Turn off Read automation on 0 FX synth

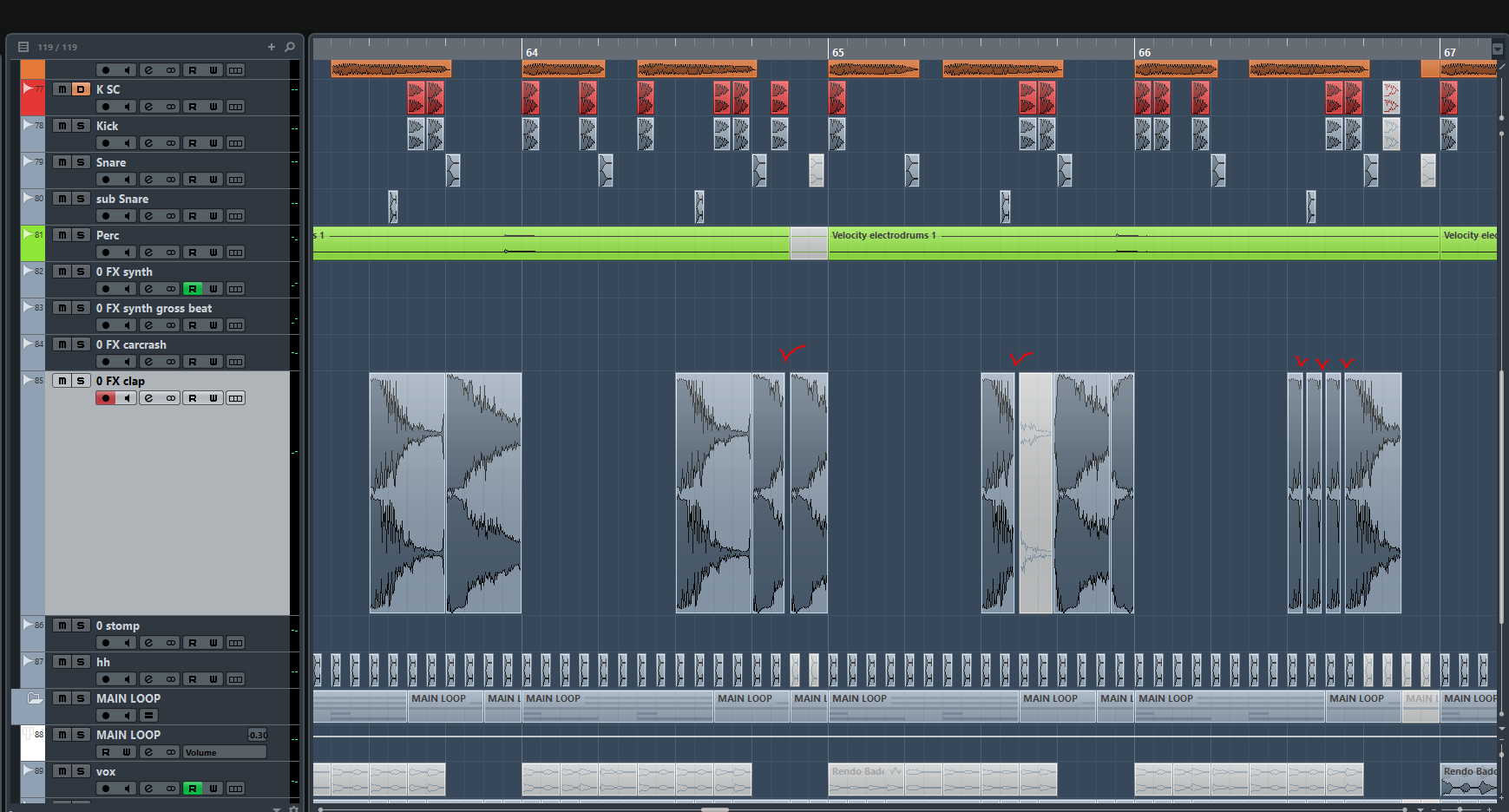(192, 289)
